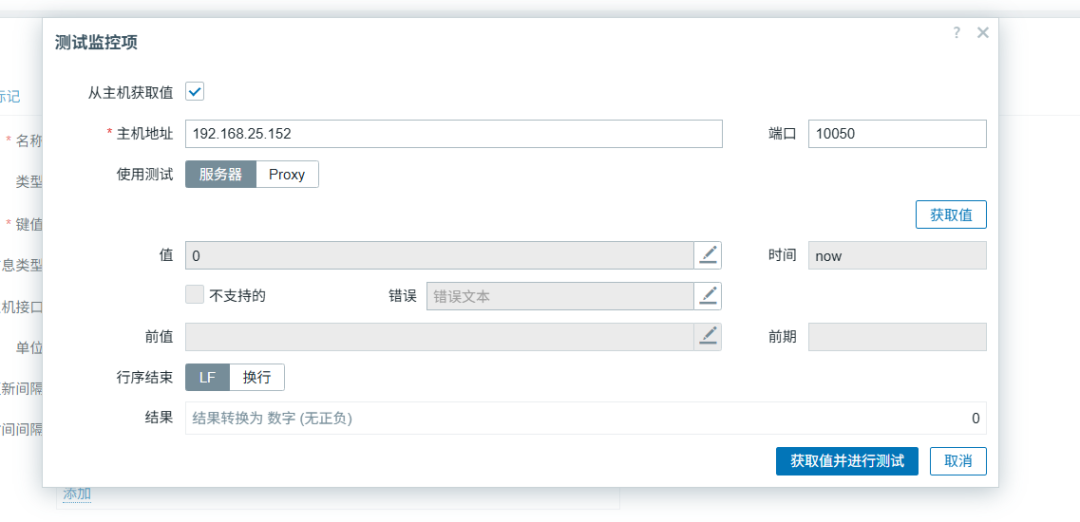Choose 换行 as 行序结束
Image resolution: width=1080 pixels, height=522 pixels.
point(257,377)
